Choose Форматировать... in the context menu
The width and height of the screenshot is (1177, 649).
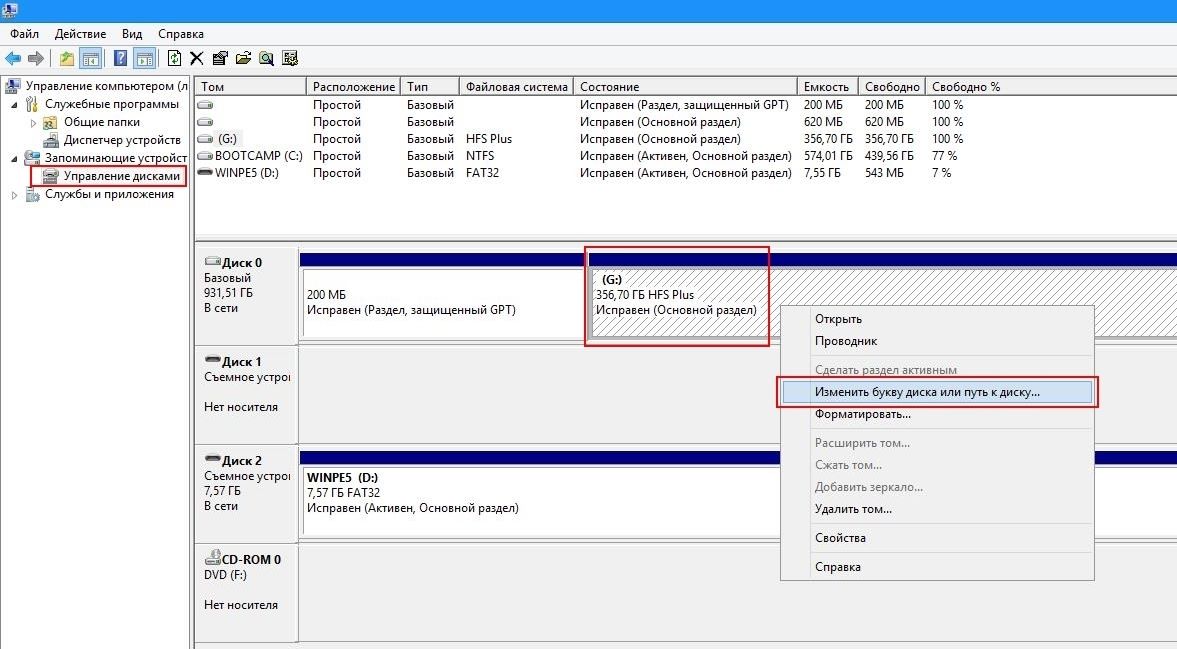tap(937, 414)
